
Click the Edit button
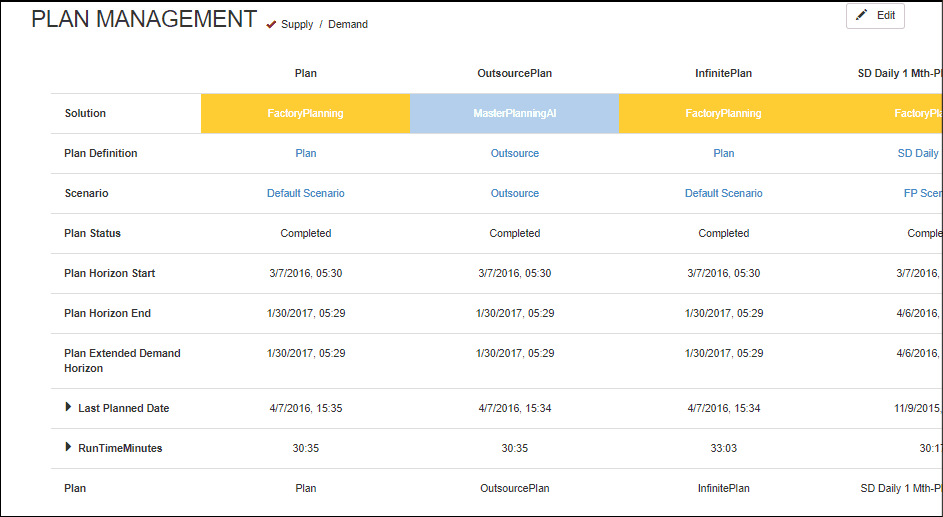click(875, 16)
